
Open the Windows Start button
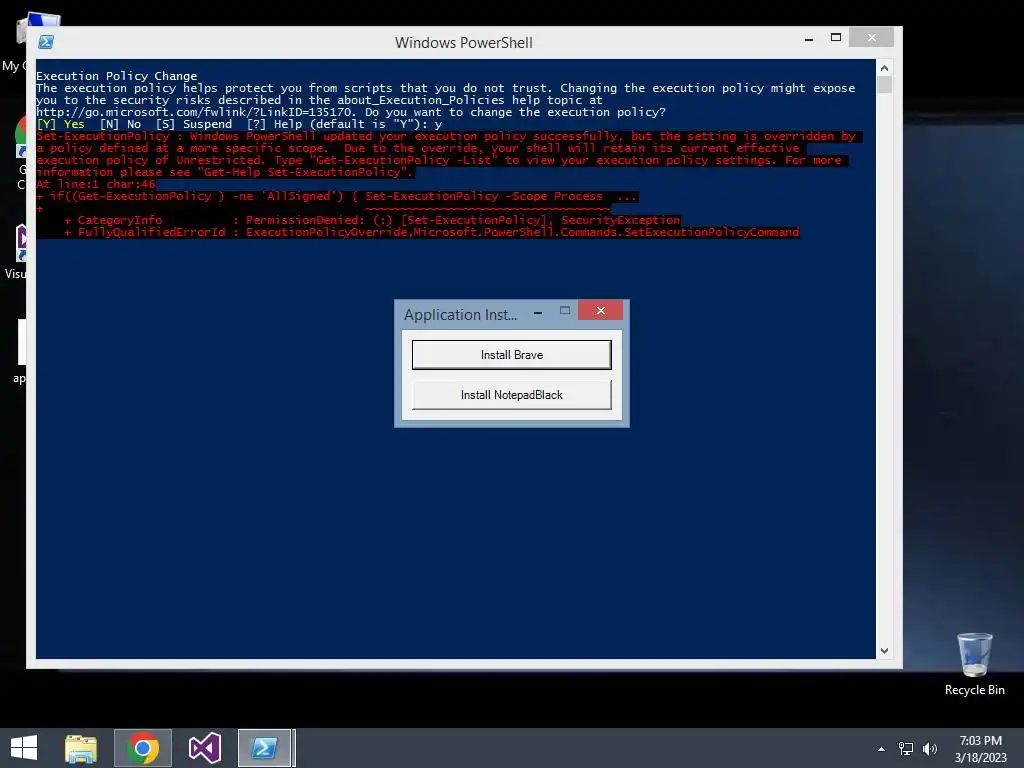tap(24, 748)
